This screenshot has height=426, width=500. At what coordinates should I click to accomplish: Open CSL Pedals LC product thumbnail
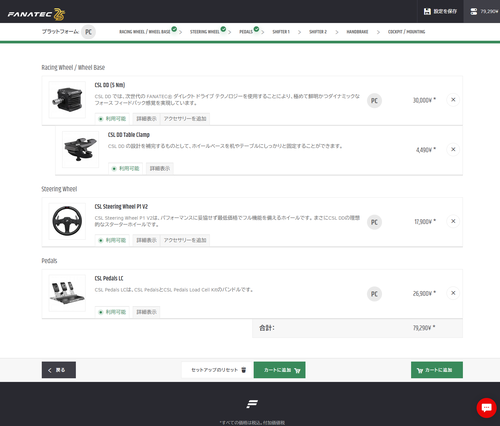pyautogui.click(x=67, y=293)
